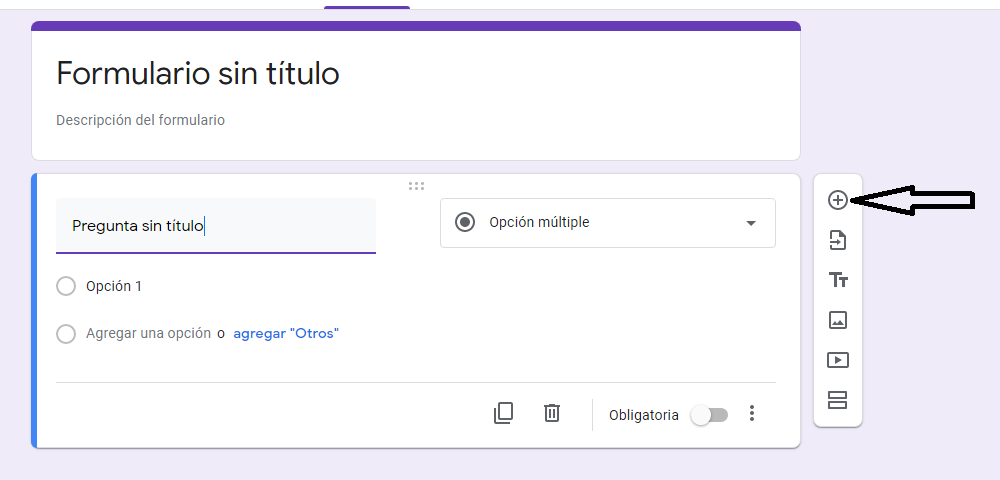This screenshot has width=1000, height=480.
Task: Add a title and description block
Action: (x=838, y=280)
